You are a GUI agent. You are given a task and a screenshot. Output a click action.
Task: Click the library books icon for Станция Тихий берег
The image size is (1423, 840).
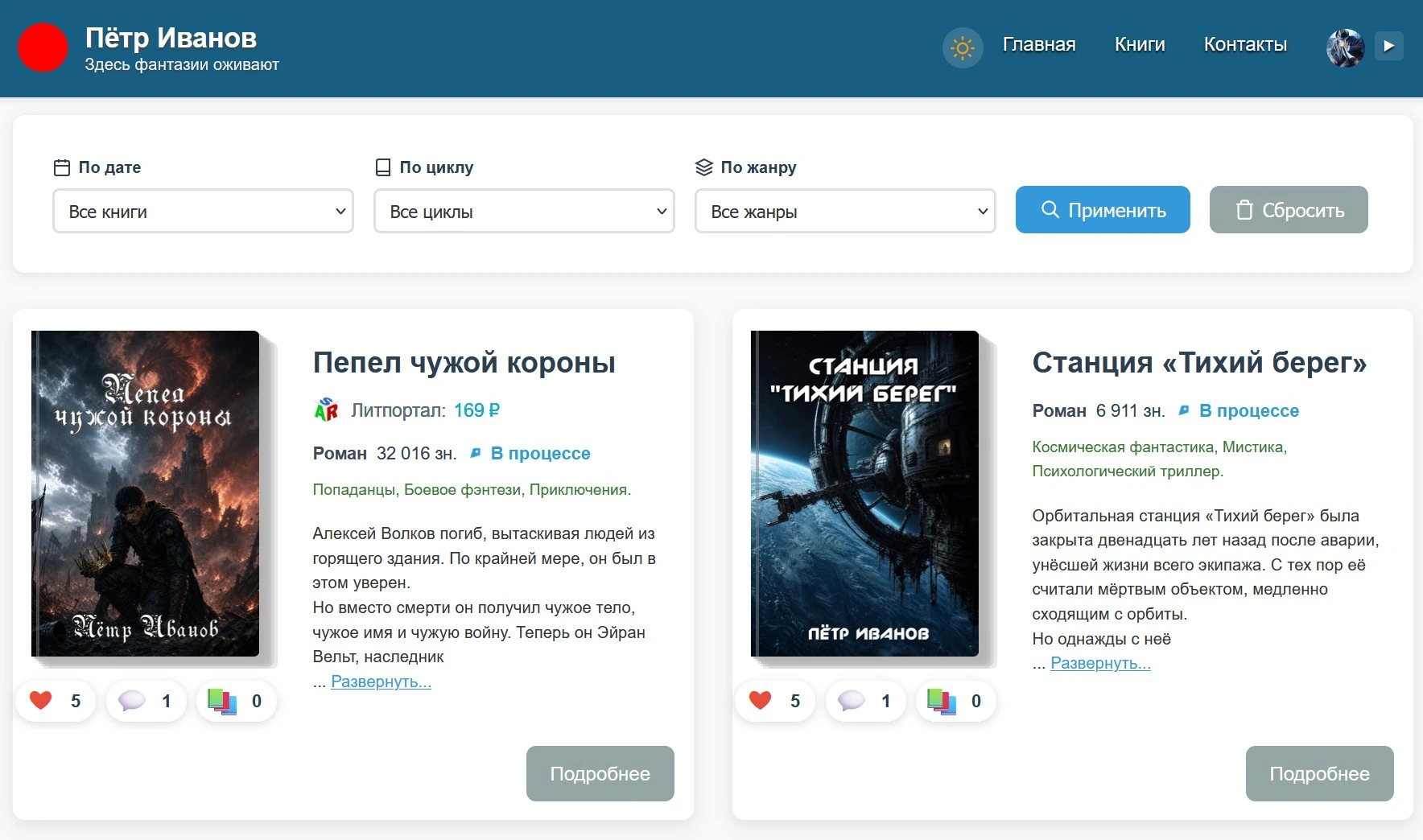[x=942, y=701]
